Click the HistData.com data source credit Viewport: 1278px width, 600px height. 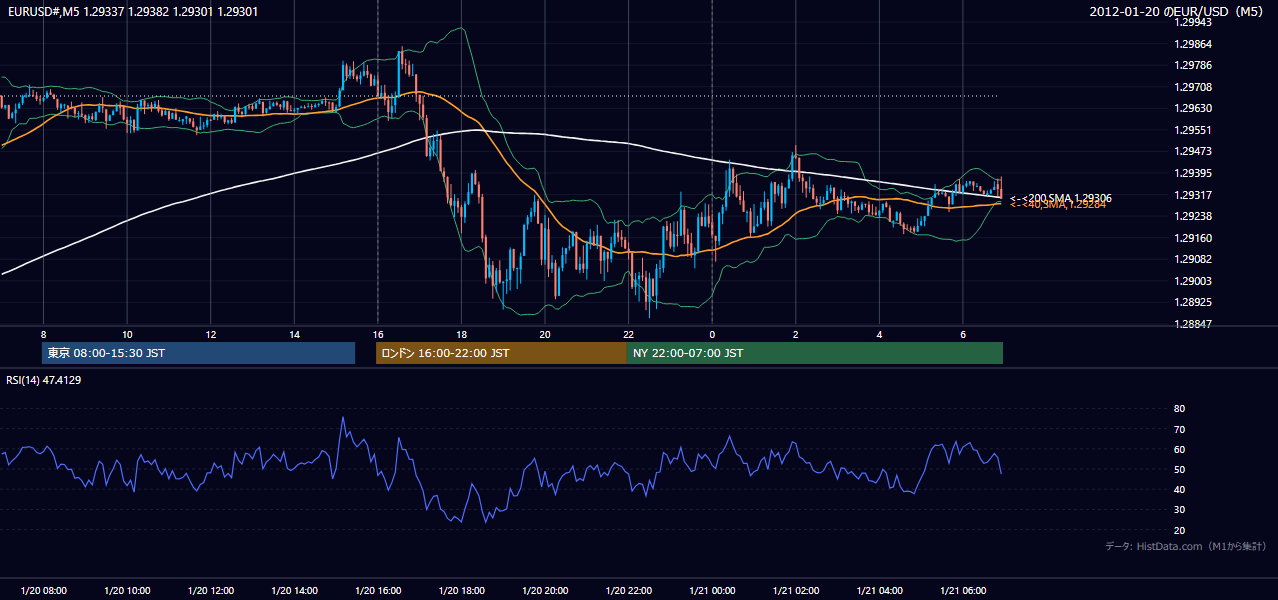(1186, 546)
